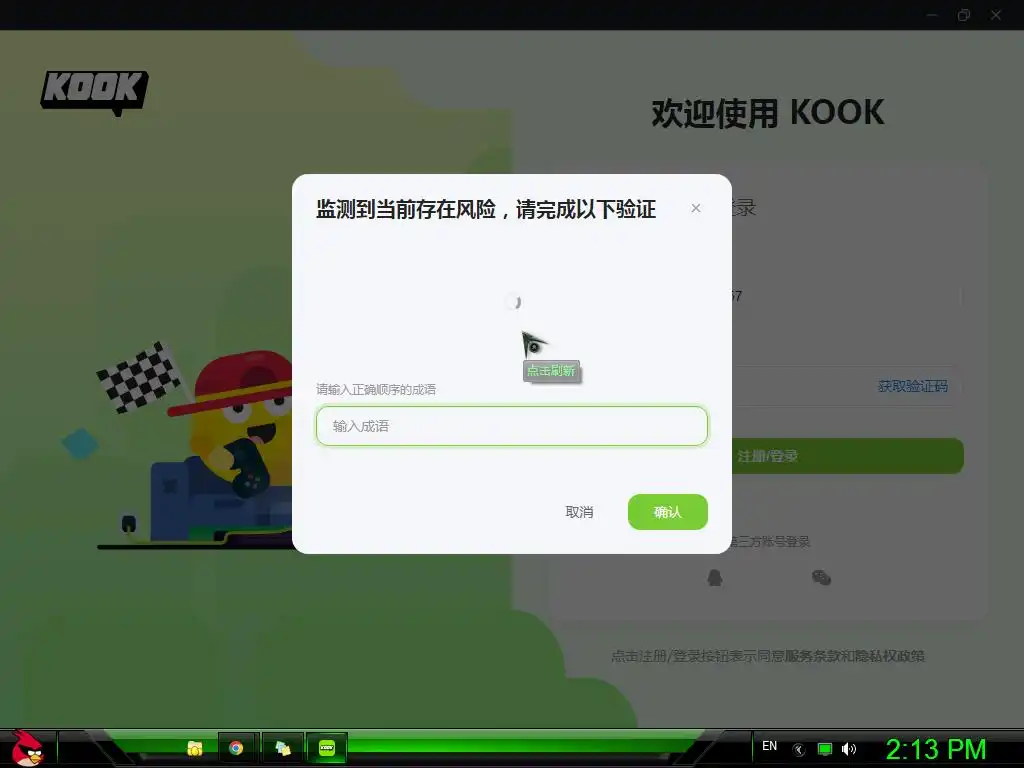Image resolution: width=1024 pixels, height=768 pixels.
Task: Click the idiom input field
Action: coord(511,426)
